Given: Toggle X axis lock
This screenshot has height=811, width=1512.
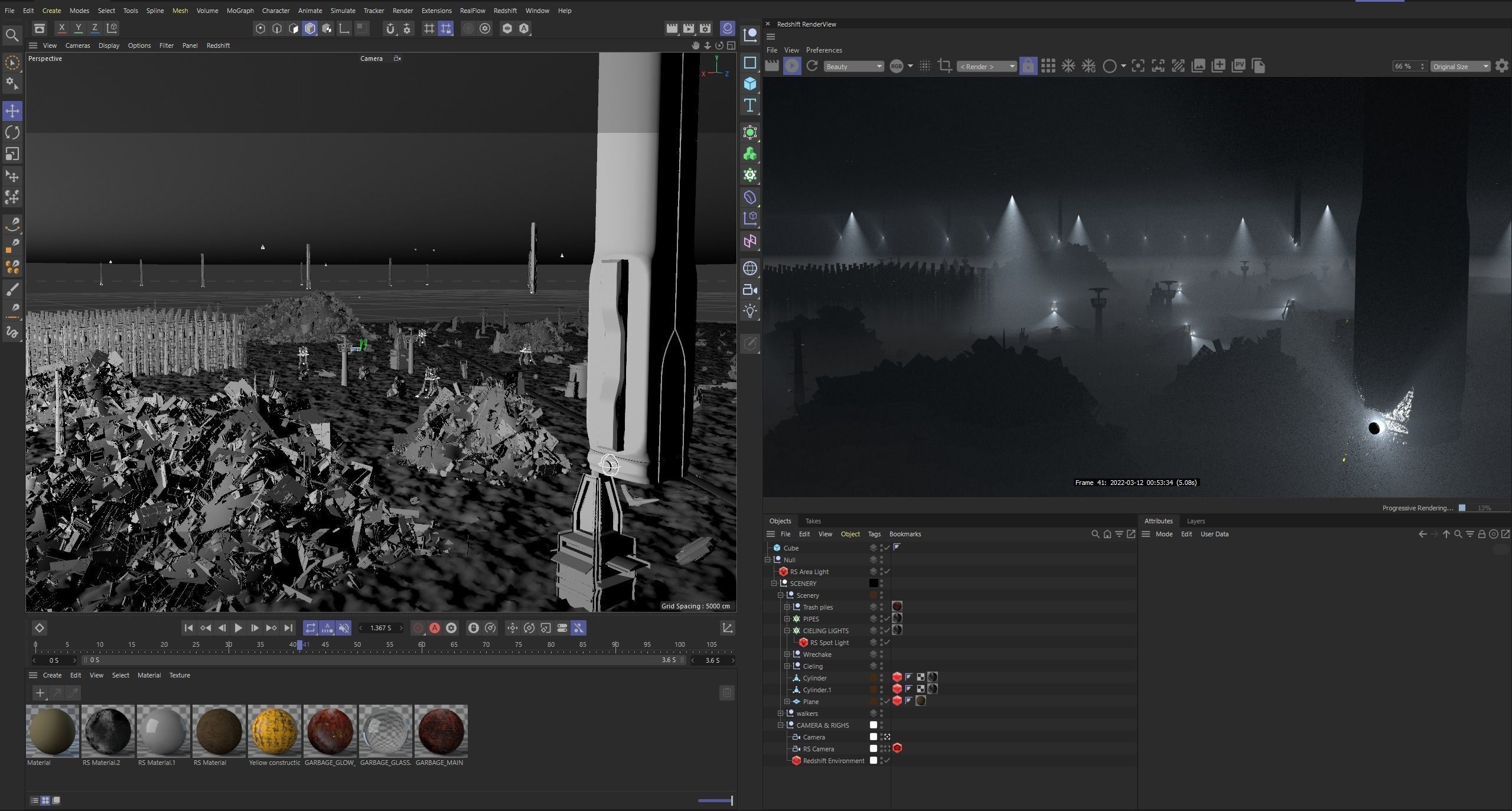Looking at the screenshot, I should [x=61, y=28].
